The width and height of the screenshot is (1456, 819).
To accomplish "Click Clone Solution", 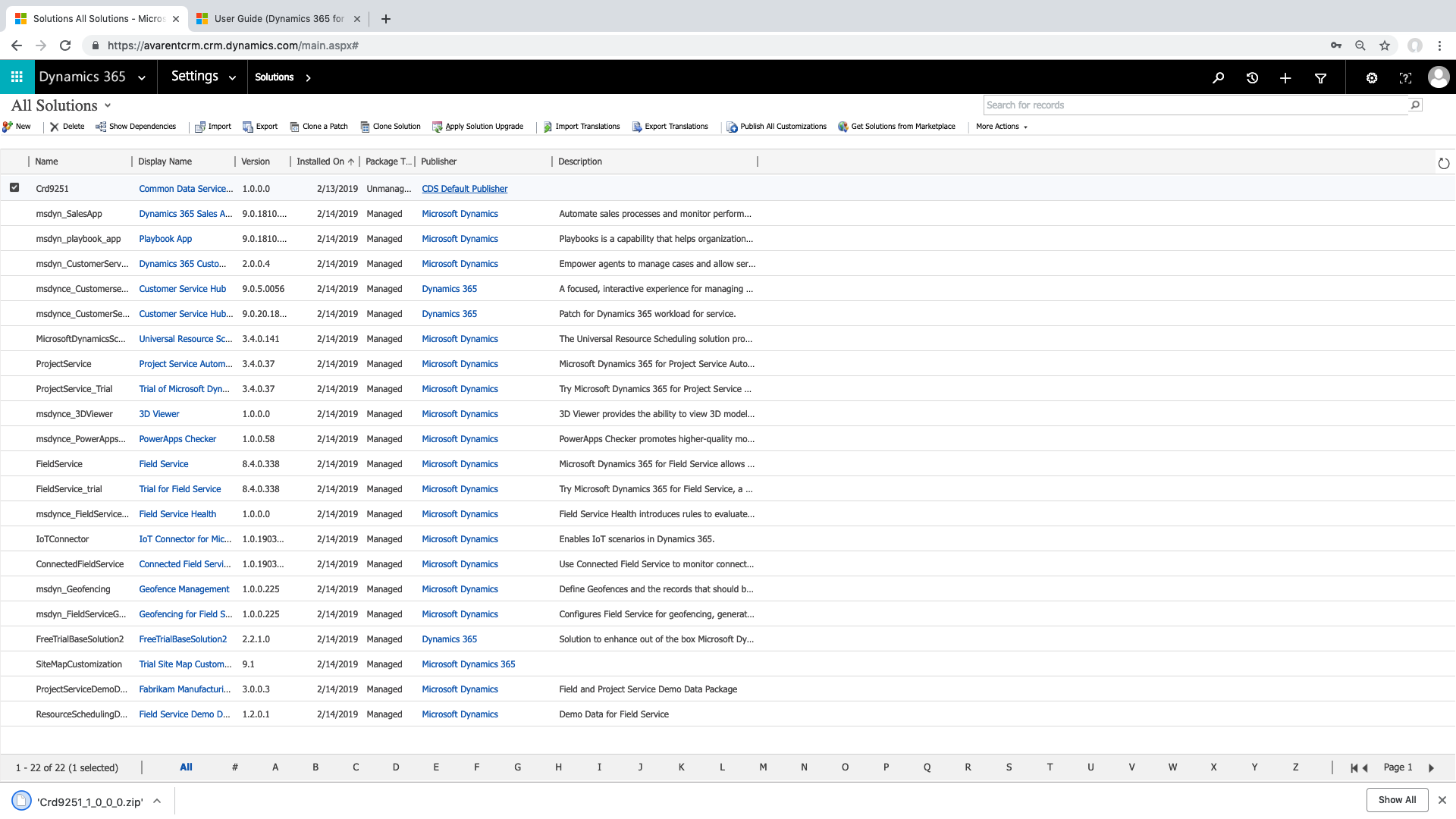I will pos(390,127).
